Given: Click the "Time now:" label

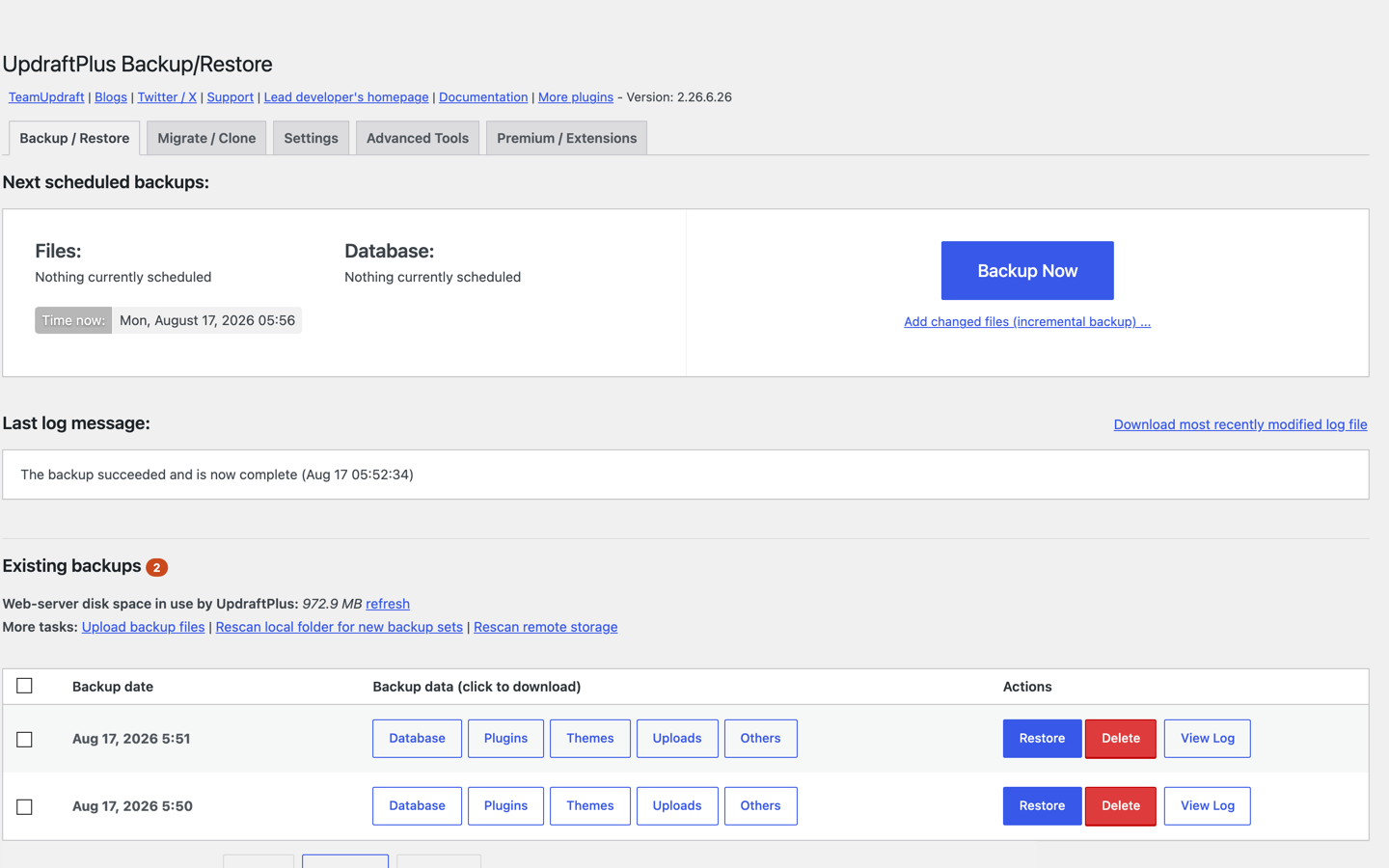Looking at the screenshot, I should coord(73,320).
